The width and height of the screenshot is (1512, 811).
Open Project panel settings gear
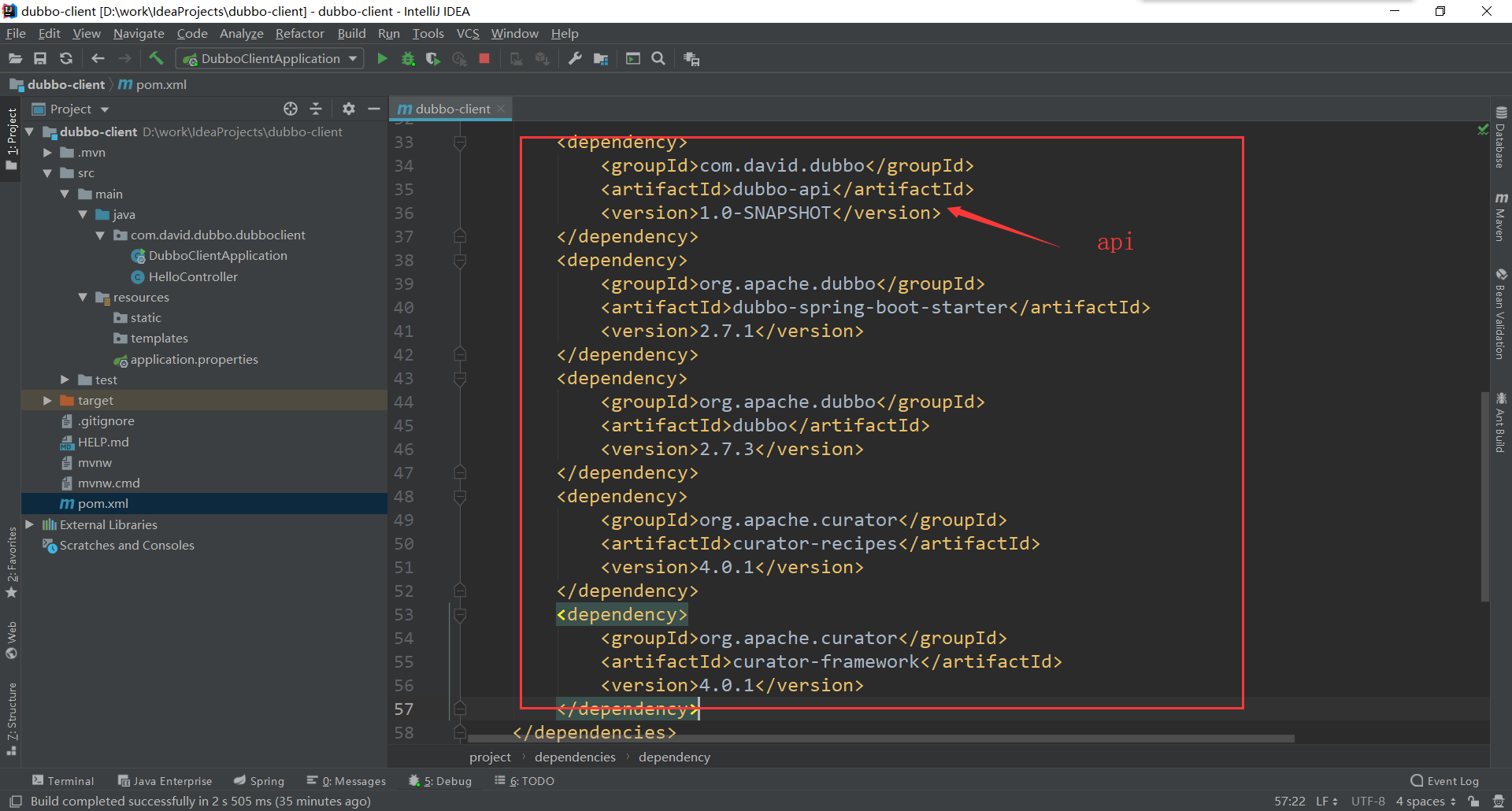349,109
